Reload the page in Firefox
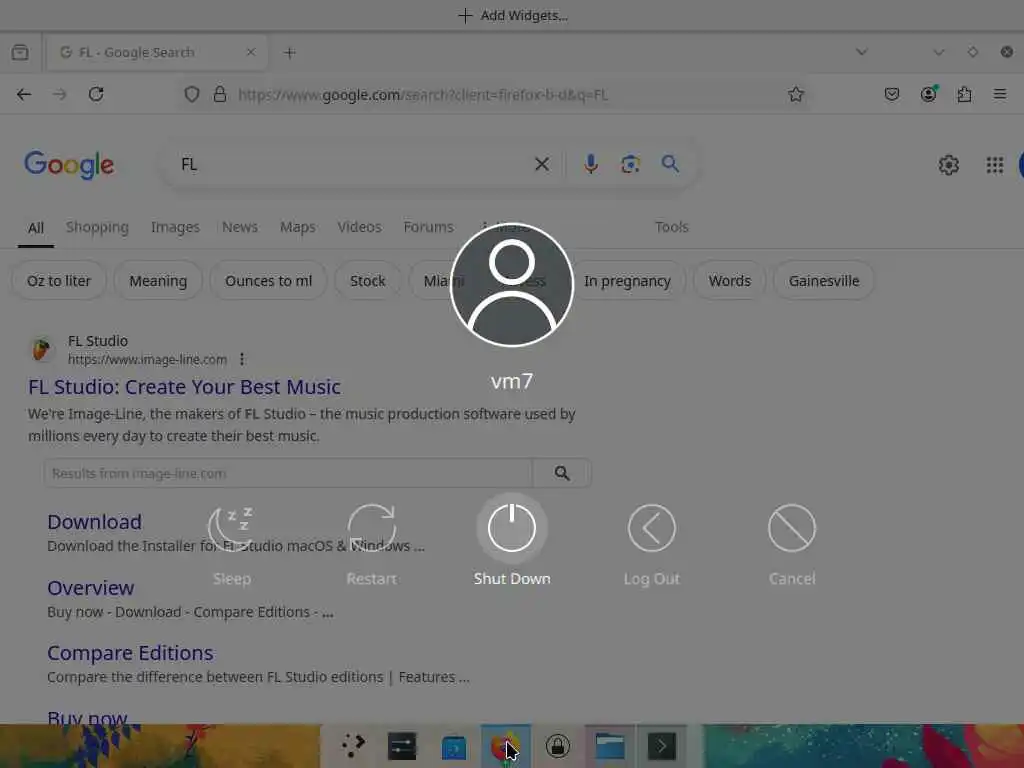 [96, 95]
